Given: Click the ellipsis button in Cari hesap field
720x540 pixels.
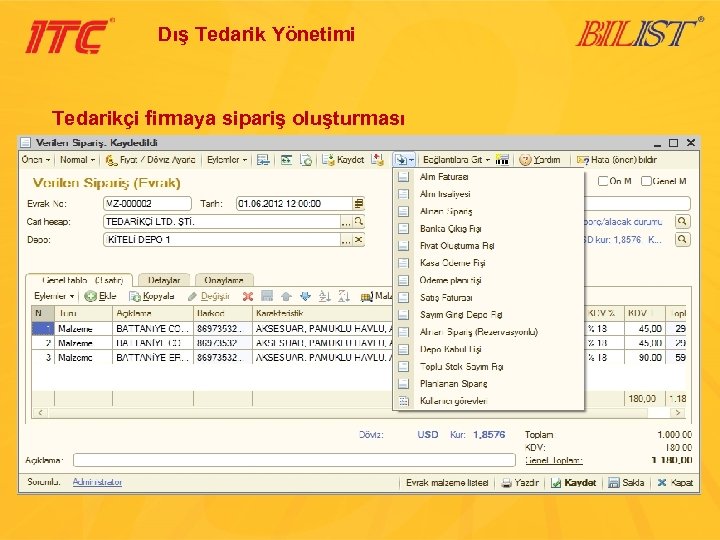Looking at the screenshot, I should coord(346,222).
